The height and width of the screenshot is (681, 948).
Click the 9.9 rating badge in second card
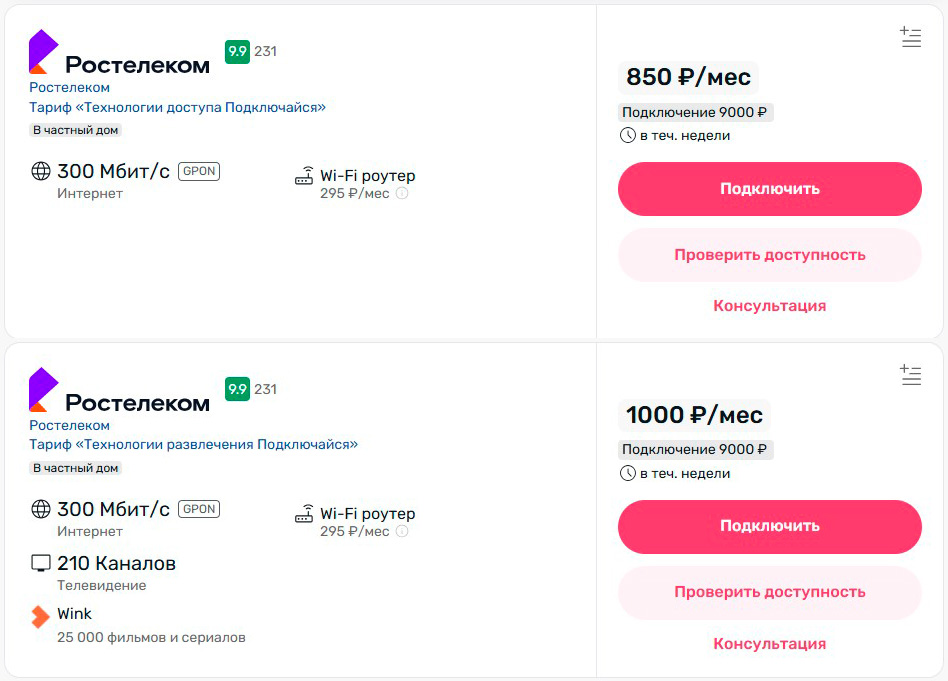pyautogui.click(x=237, y=389)
